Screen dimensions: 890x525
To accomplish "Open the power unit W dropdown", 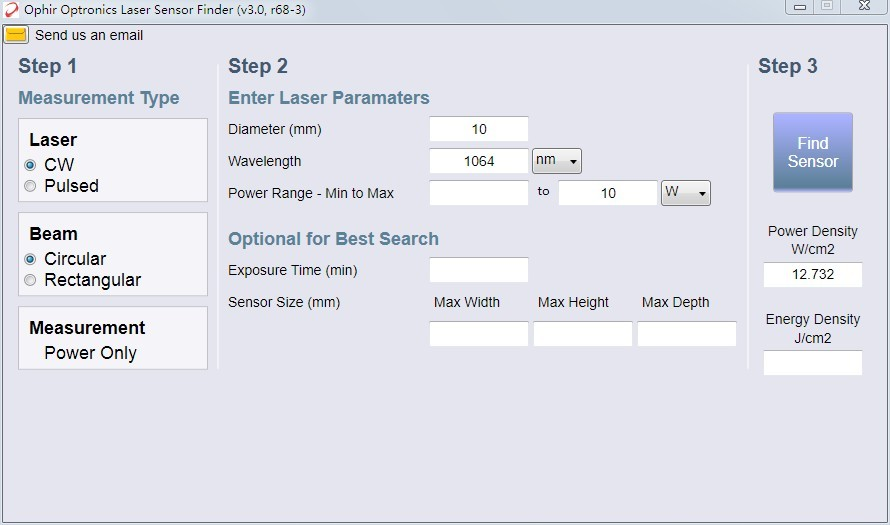I will pyautogui.click(x=686, y=193).
